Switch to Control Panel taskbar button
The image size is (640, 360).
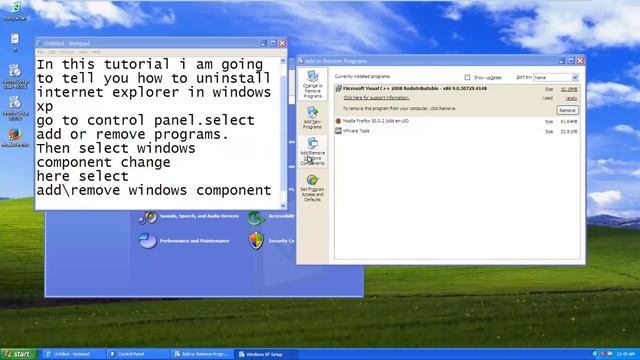138,354
